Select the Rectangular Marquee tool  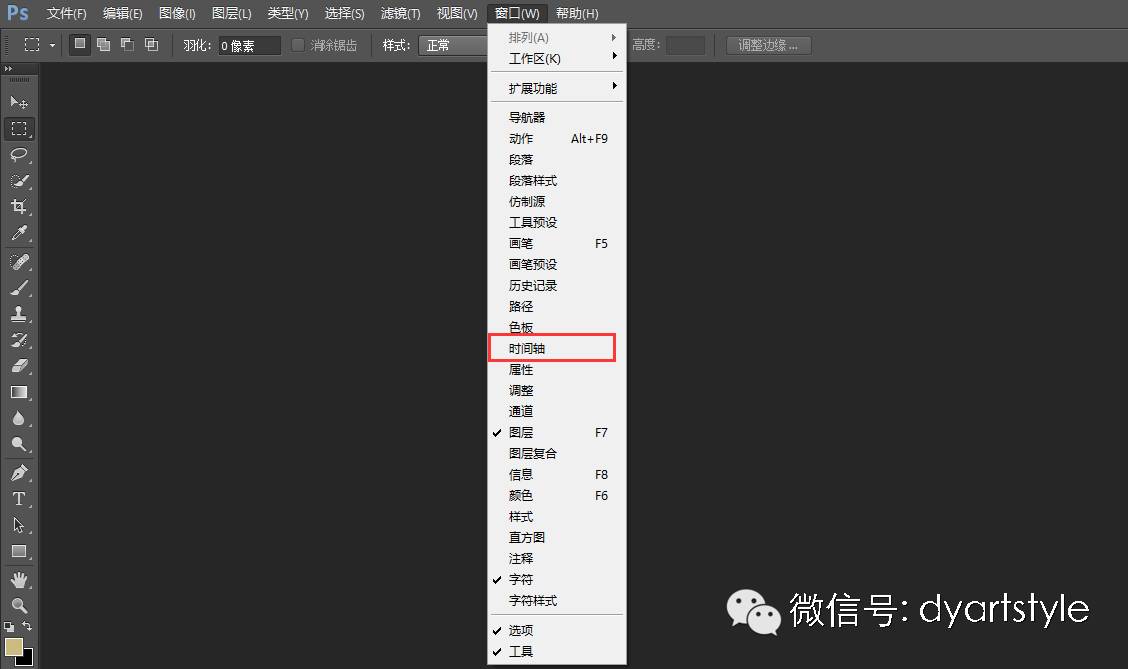click(x=17, y=128)
